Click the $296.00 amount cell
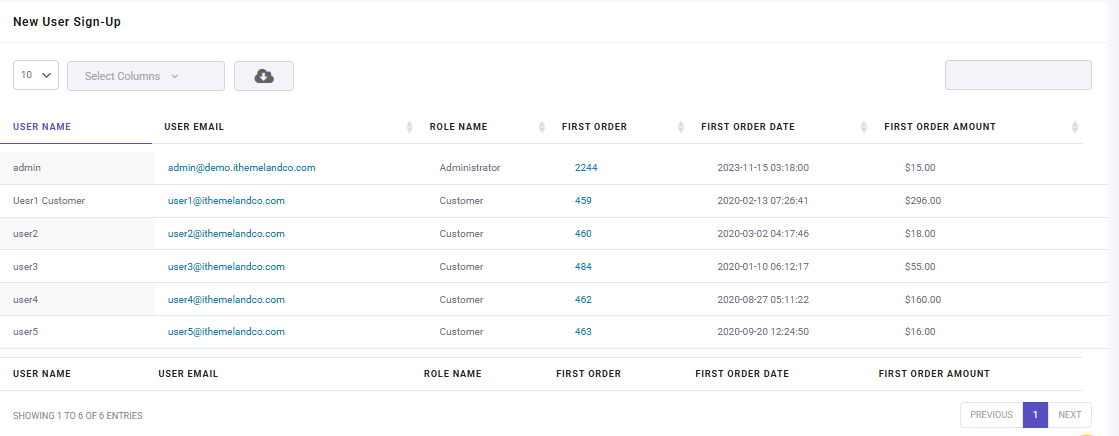 tap(923, 201)
